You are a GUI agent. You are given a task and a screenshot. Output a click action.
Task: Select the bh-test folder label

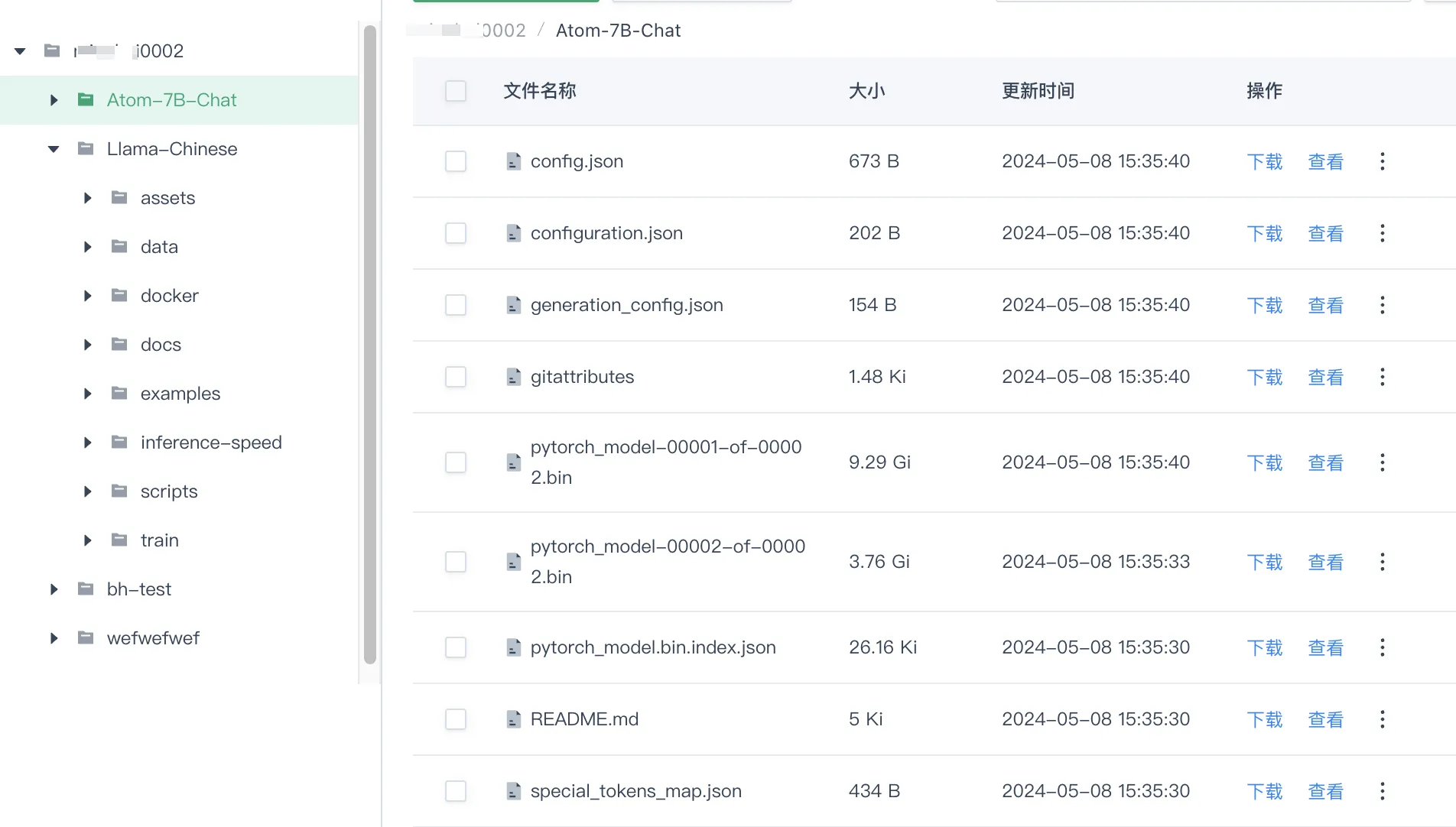[x=139, y=589]
